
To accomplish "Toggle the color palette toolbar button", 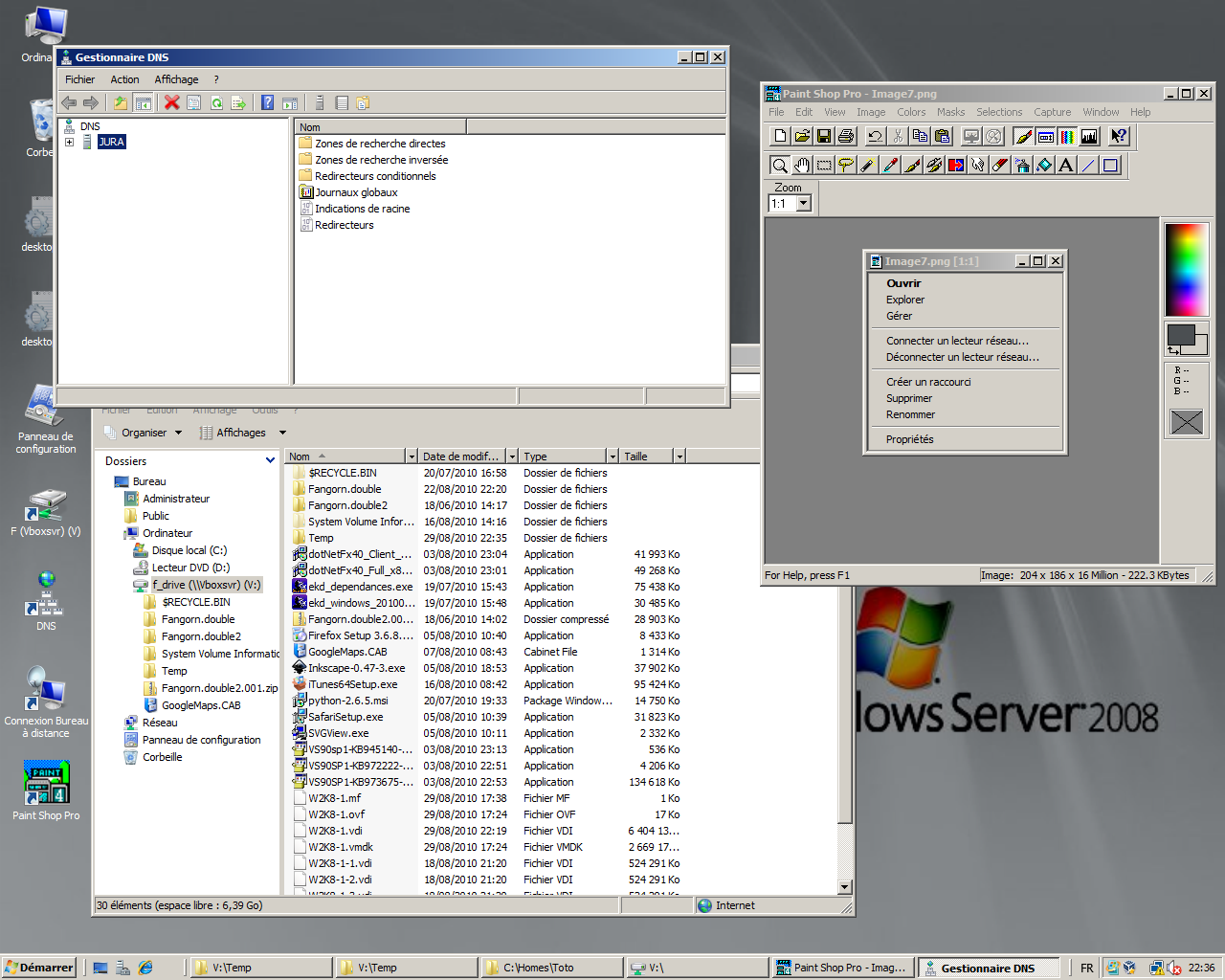I will (x=1067, y=137).
